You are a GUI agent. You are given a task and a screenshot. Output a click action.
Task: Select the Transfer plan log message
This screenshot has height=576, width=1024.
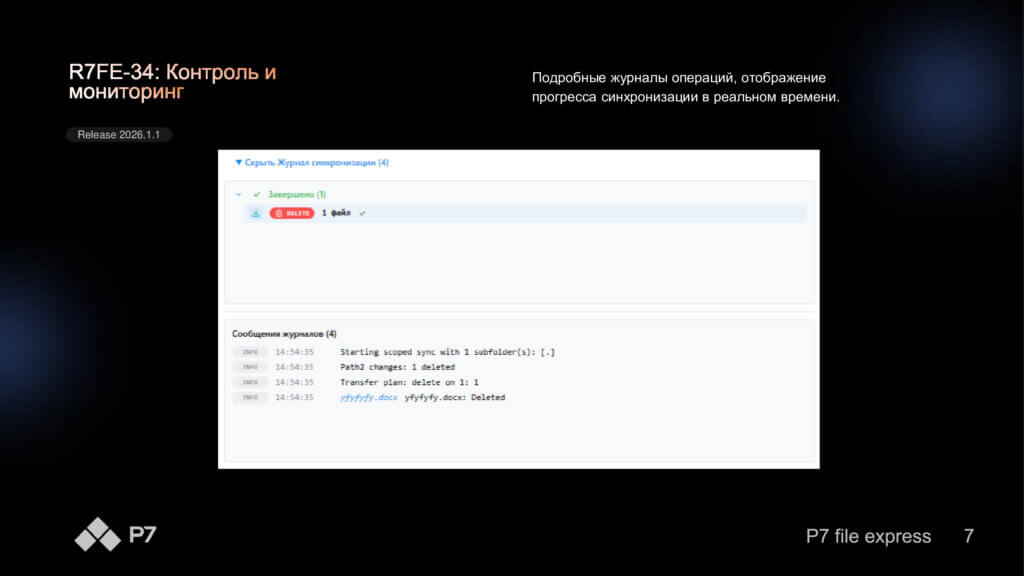pyautogui.click(x=409, y=382)
